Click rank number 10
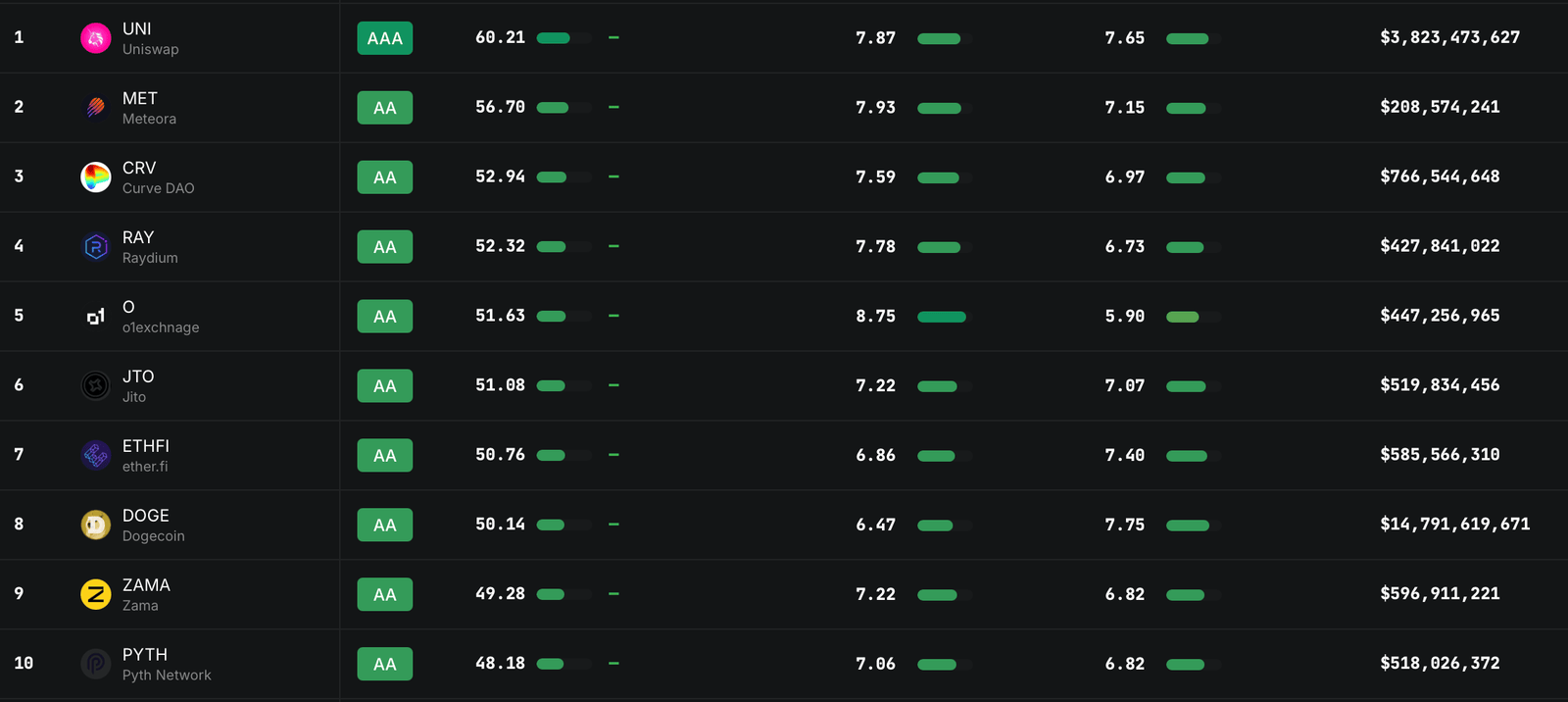The width and height of the screenshot is (1568, 702). (24, 664)
